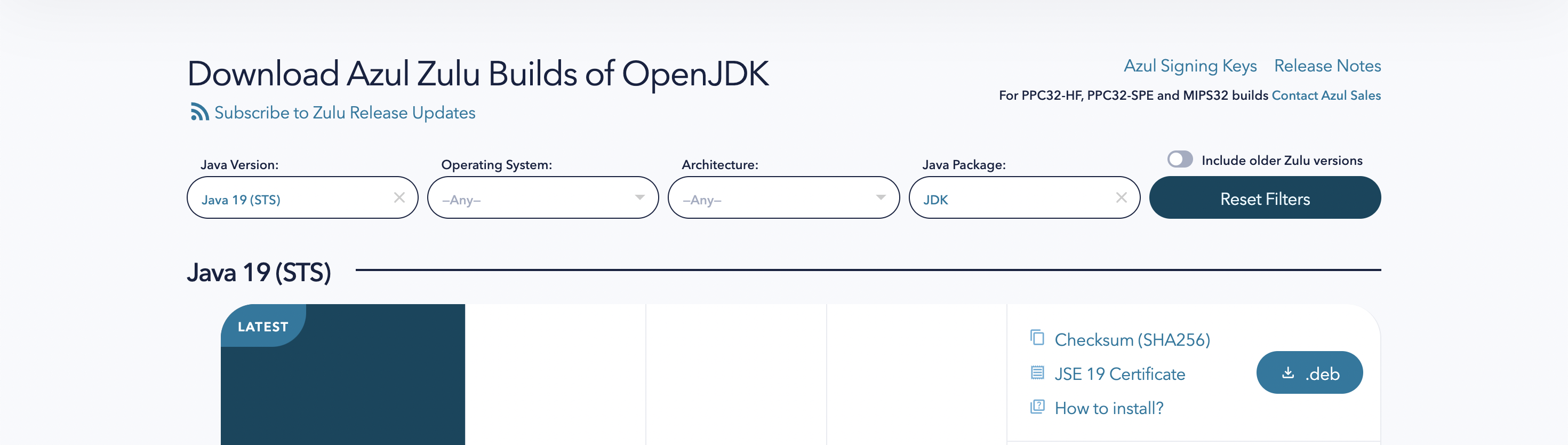Toggle Include older Zulu versions switch
Screen dimensions: 1568x445
[1180, 160]
